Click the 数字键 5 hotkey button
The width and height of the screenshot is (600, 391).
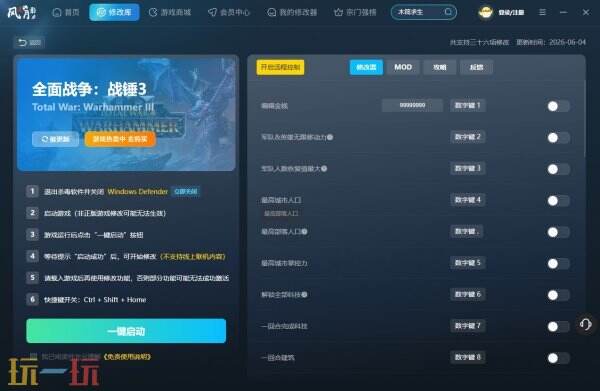468,262
